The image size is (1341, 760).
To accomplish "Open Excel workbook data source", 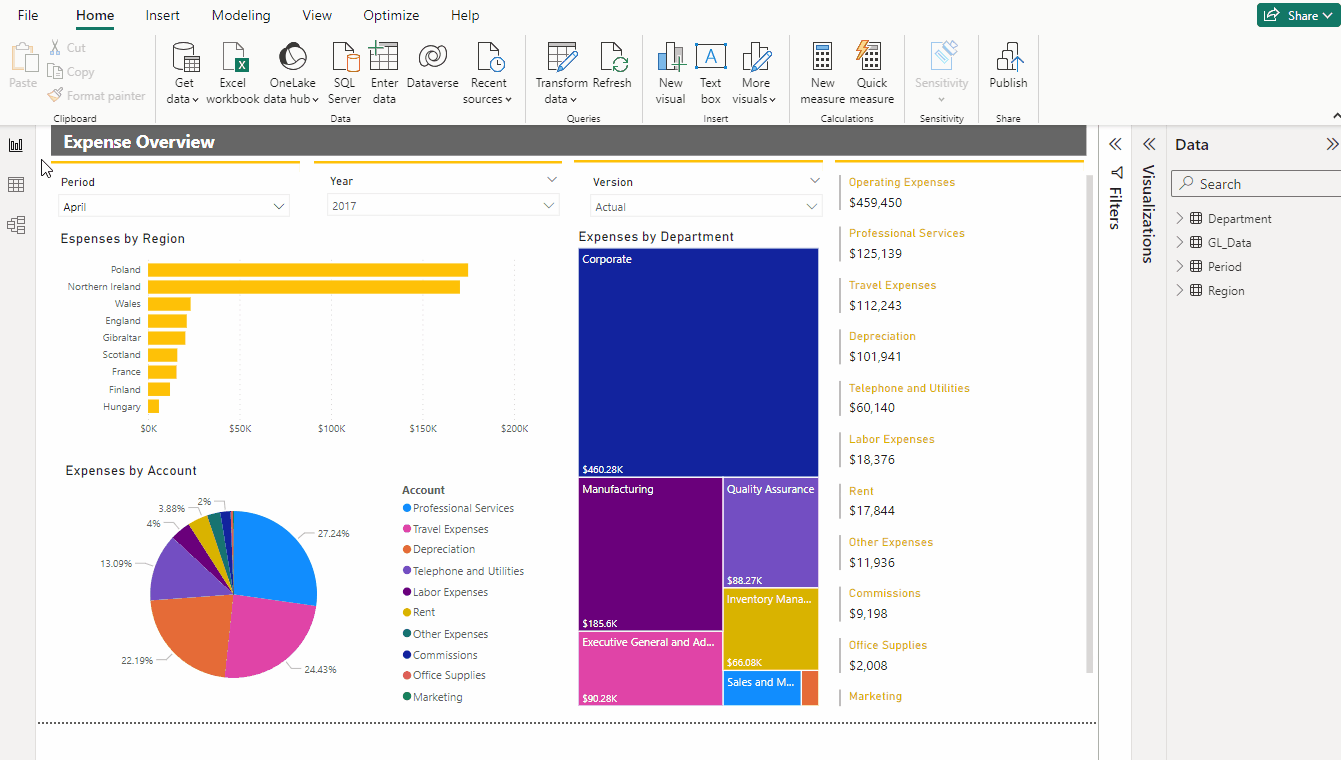I will click(x=233, y=57).
